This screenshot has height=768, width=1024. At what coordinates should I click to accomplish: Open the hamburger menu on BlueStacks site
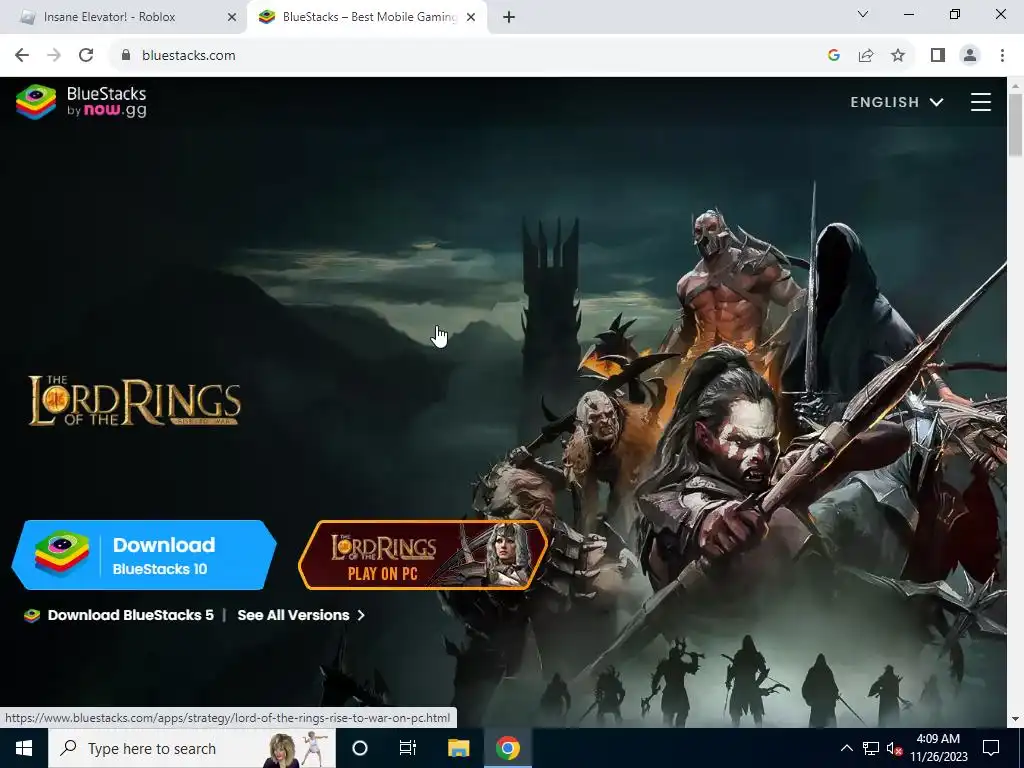(x=980, y=102)
